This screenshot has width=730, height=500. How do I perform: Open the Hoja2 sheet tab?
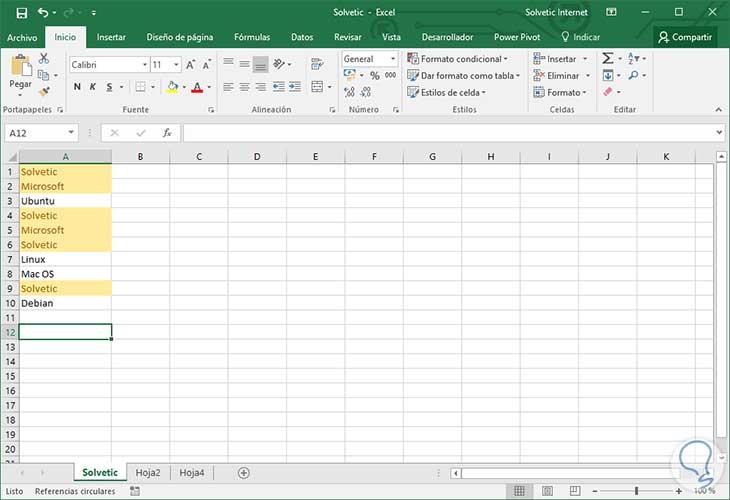[148, 473]
